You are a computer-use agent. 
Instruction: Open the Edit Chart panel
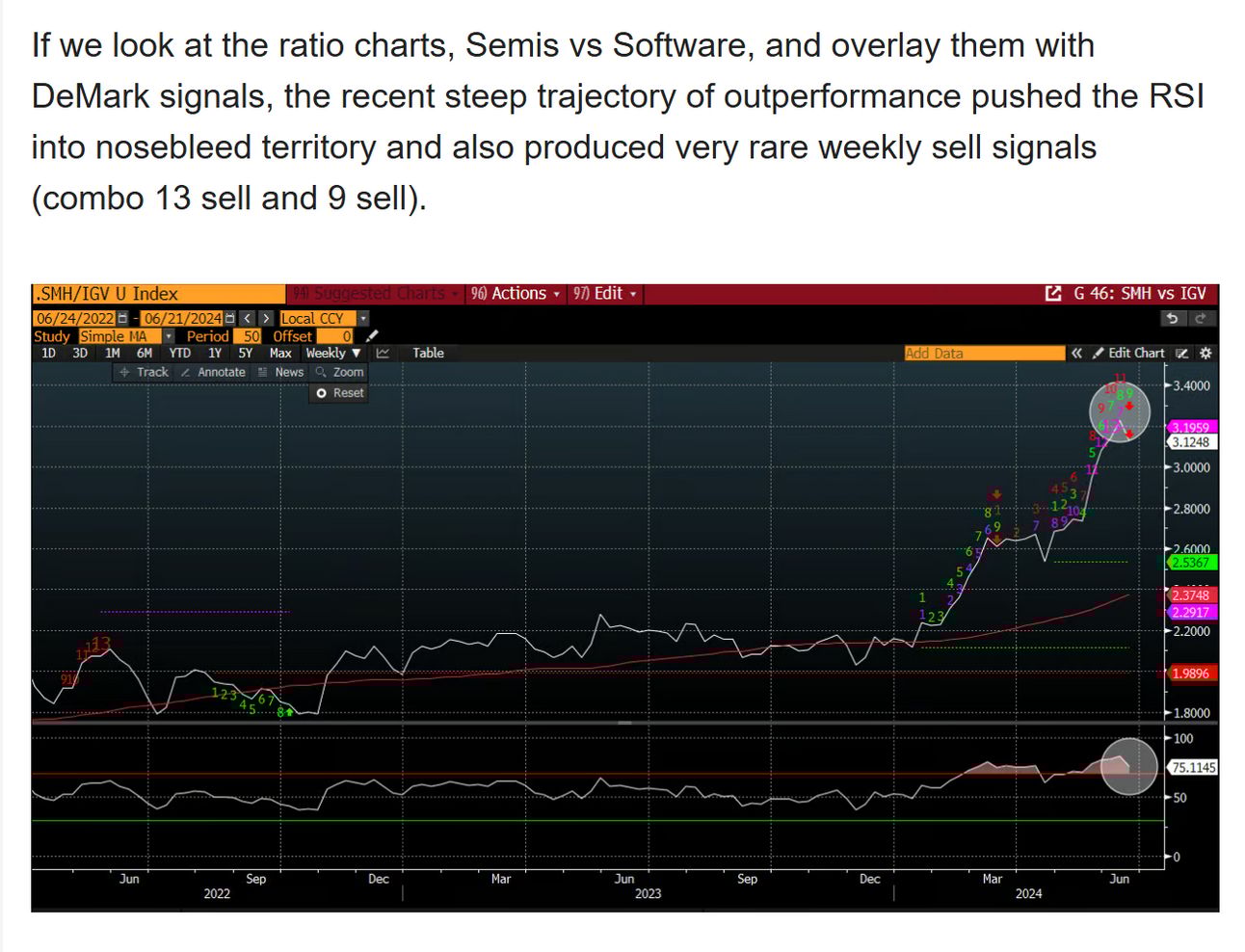[1128, 354]
